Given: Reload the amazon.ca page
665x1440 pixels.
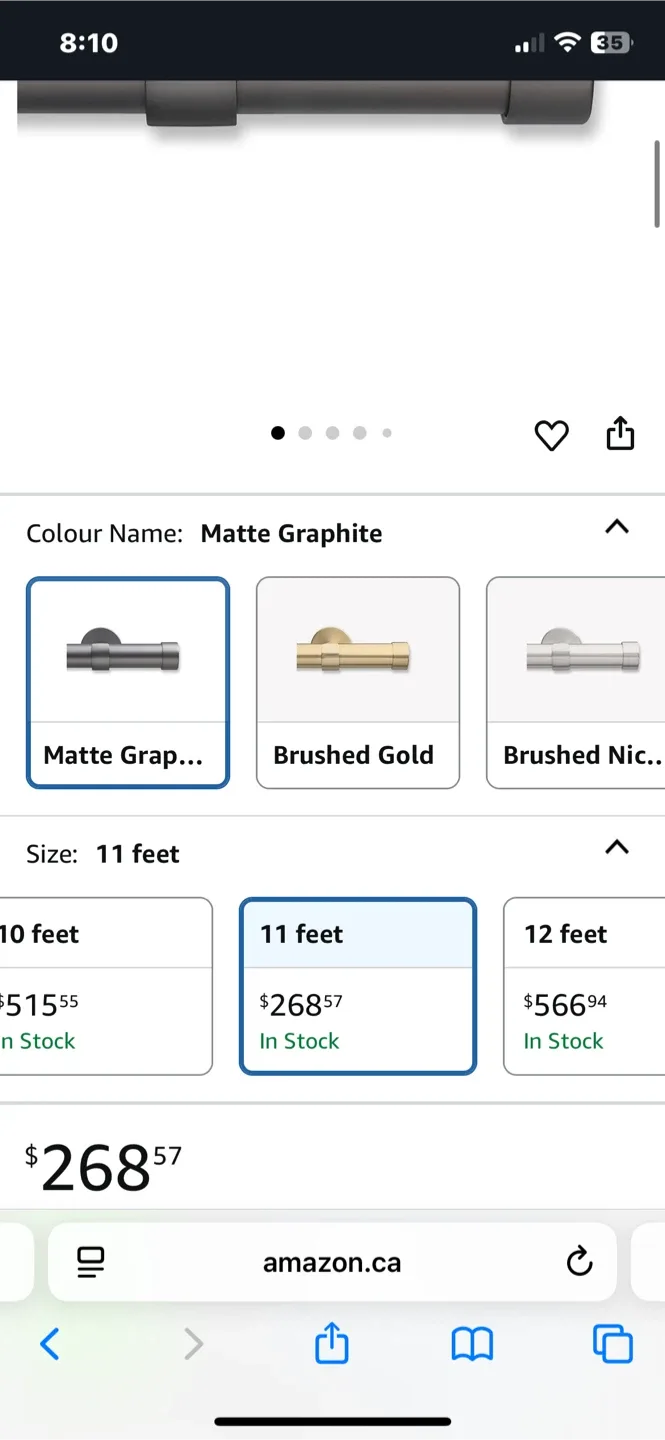Looking at the screenshot, I should [579, 1262].
